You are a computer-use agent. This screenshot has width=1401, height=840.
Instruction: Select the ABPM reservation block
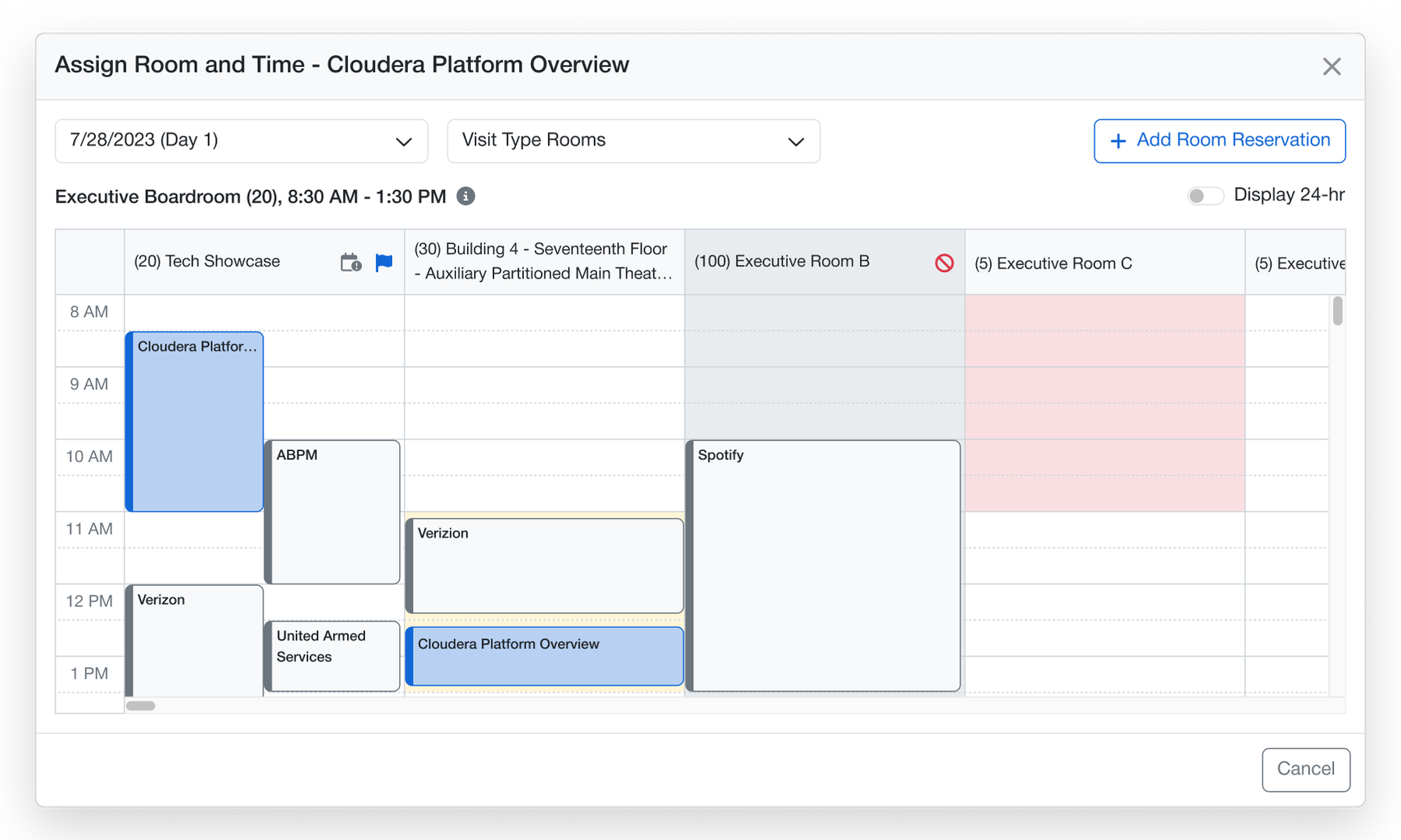pos(332,512)
